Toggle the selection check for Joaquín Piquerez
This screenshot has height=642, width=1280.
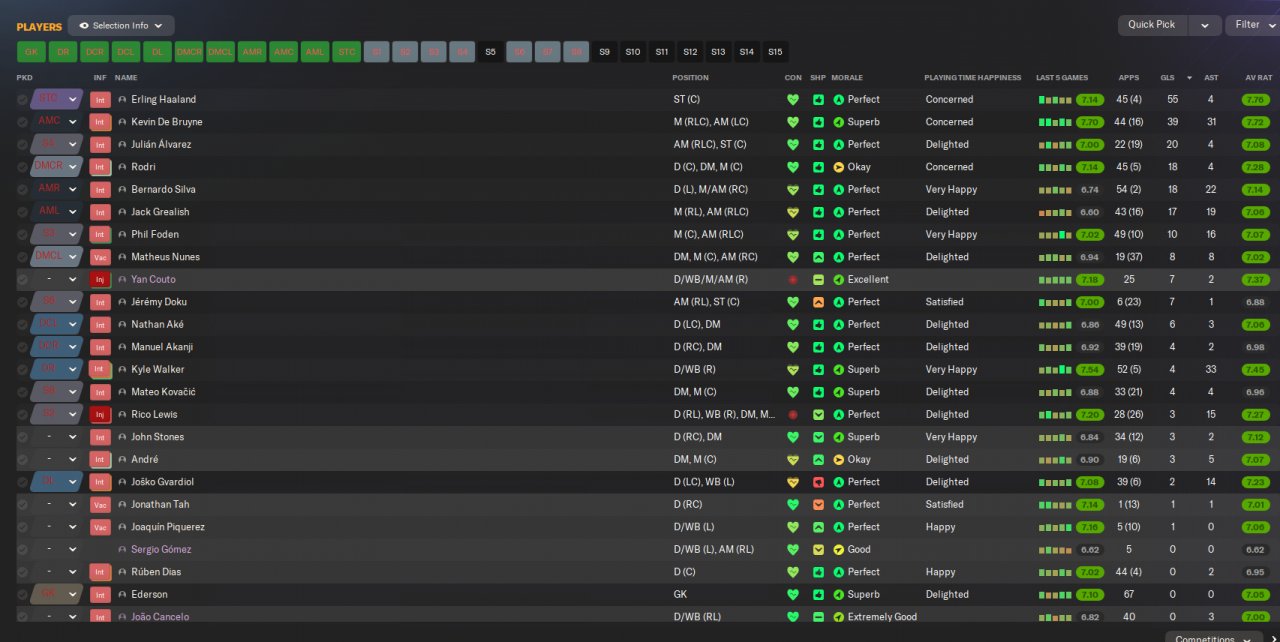pyautogui.click(x=22, y=527)
